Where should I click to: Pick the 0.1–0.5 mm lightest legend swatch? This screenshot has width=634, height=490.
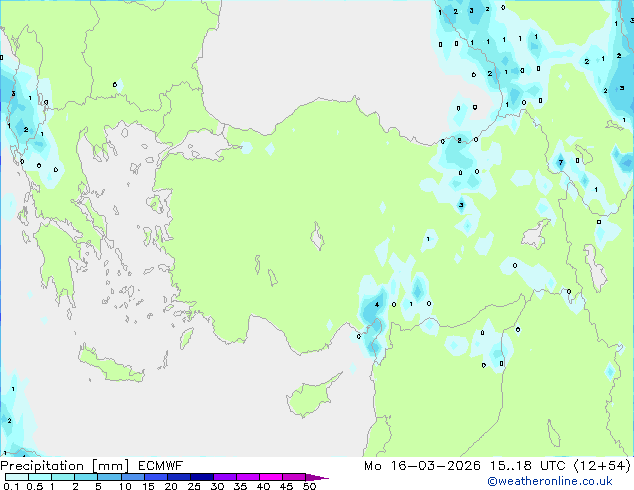17,477
